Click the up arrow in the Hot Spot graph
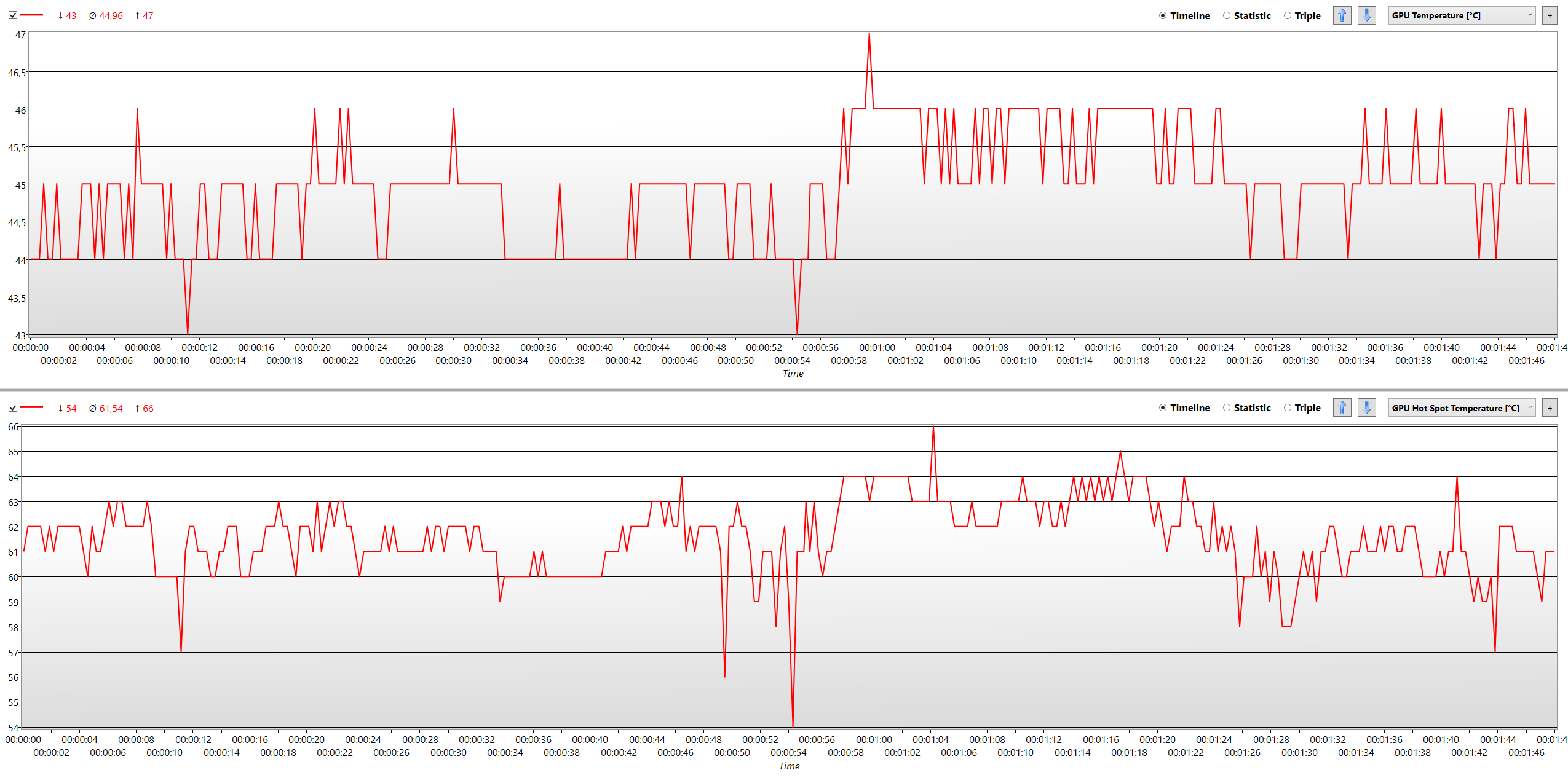 click(1342, 407)
